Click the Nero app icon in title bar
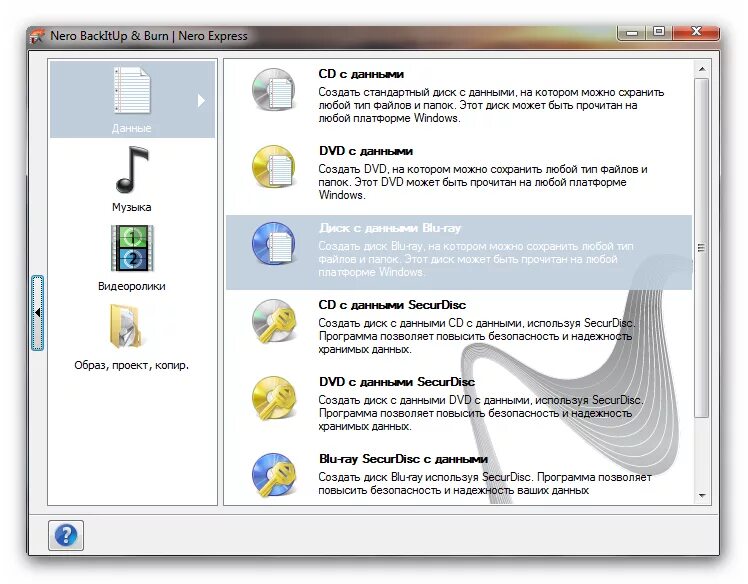Viewport: 748px width, 584px height. point(37,36)
